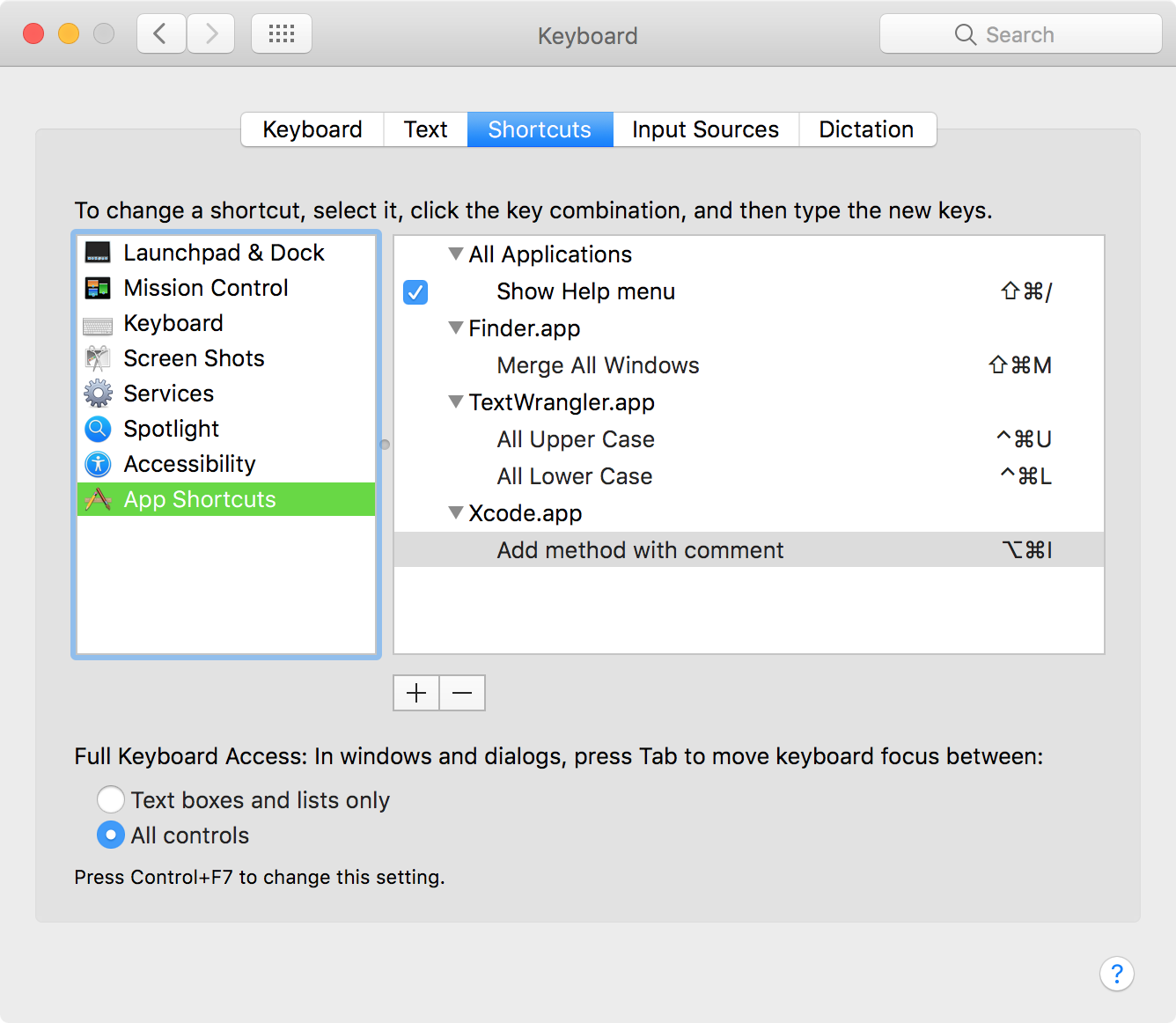Switch to the Input Sources tab
Screen dimensions: 1176x1023
705,129
